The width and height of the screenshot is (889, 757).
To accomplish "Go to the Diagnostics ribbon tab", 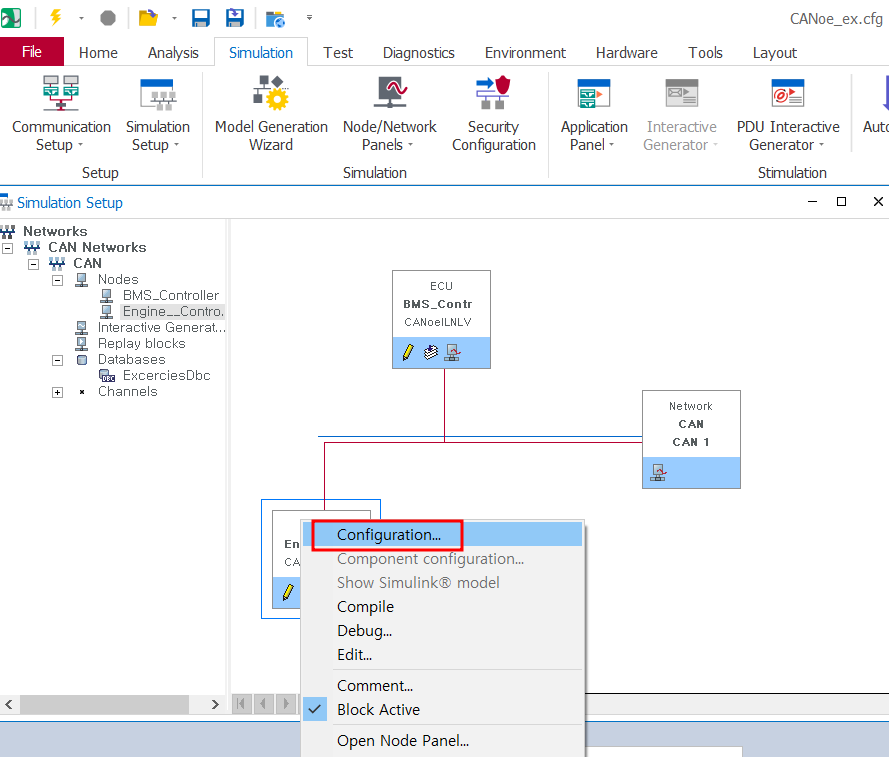I will (418, 53).
